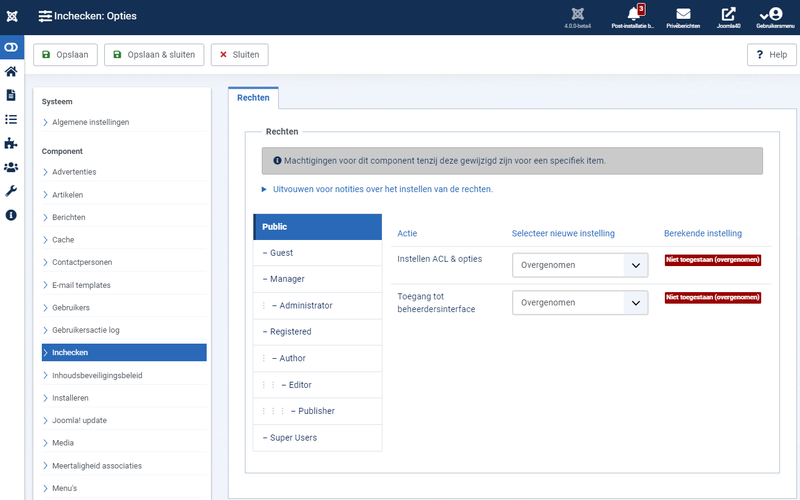Open the System wrench icon in sidebar
This screenshot has height=500, width=800.
(11, 191)
